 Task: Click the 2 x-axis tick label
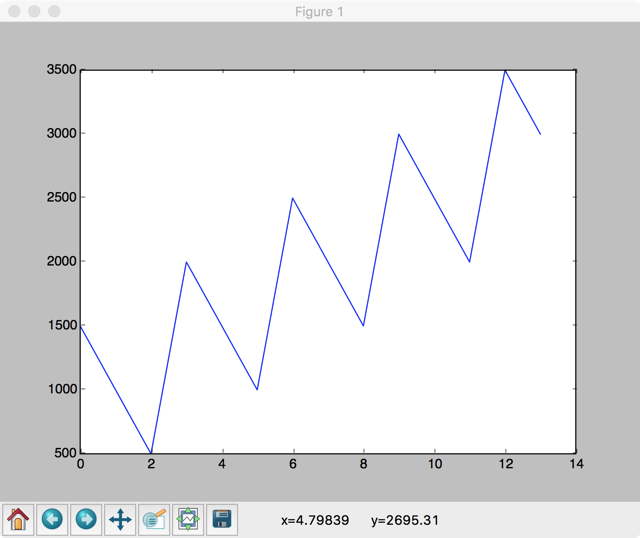[x=151, y=464]
